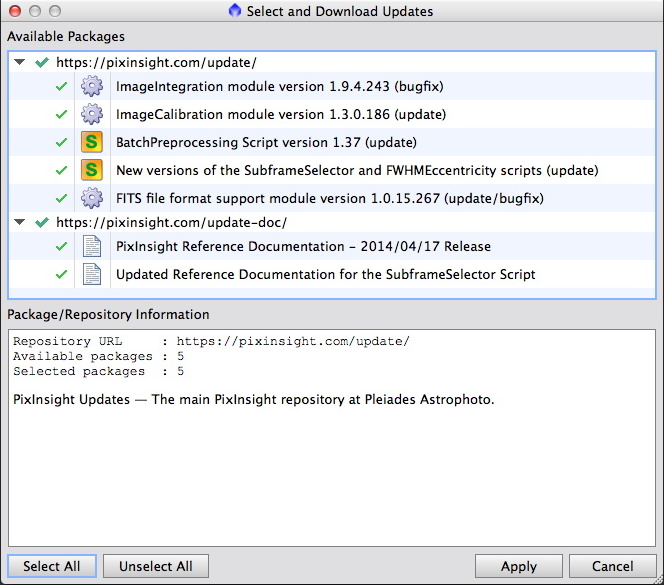
Task: Toggle the checkmark for SubframeSelector and FWHMEccentricity scripts
Action: 61,170
